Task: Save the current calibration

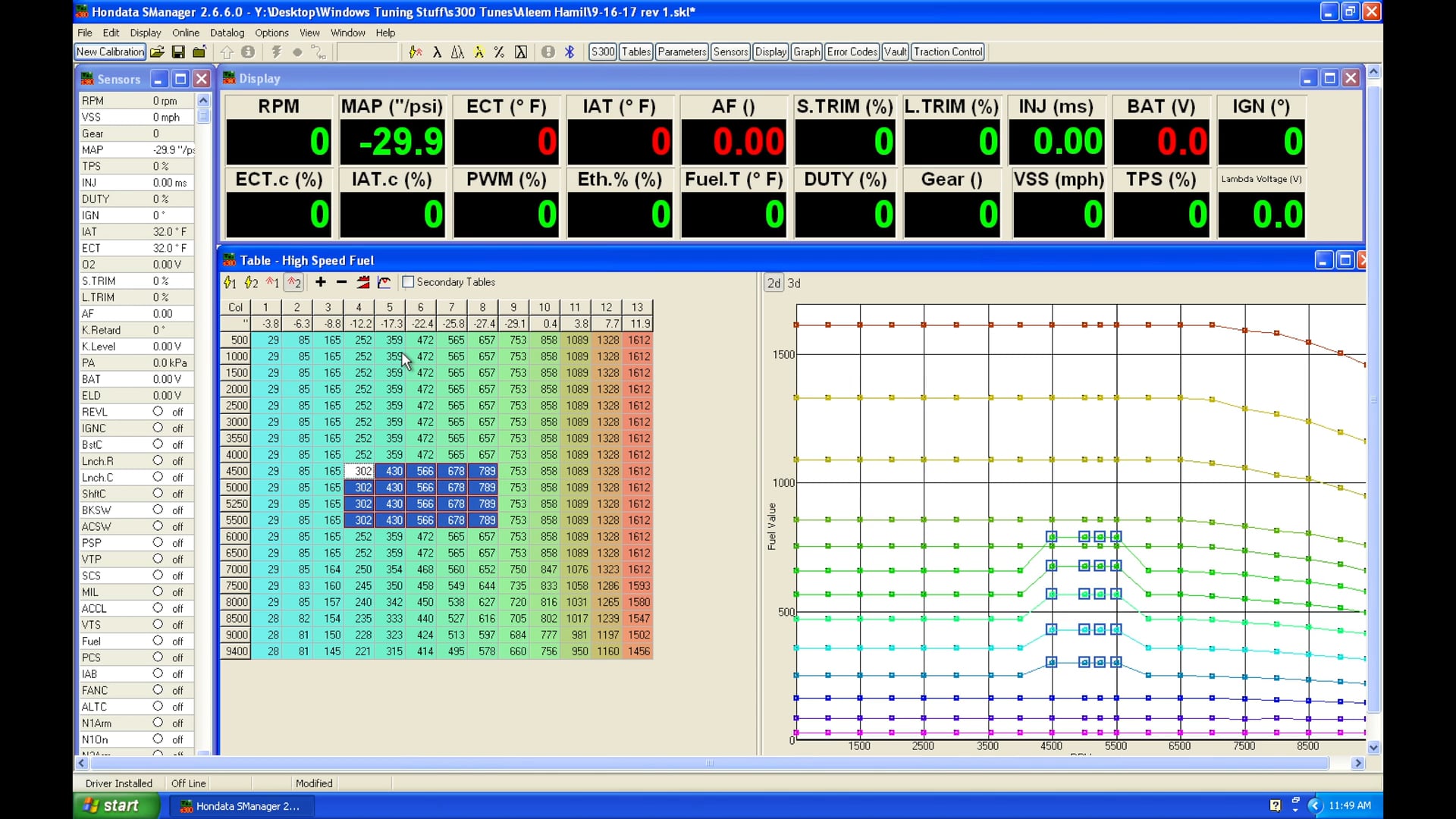Action: (x=178, y=52)
